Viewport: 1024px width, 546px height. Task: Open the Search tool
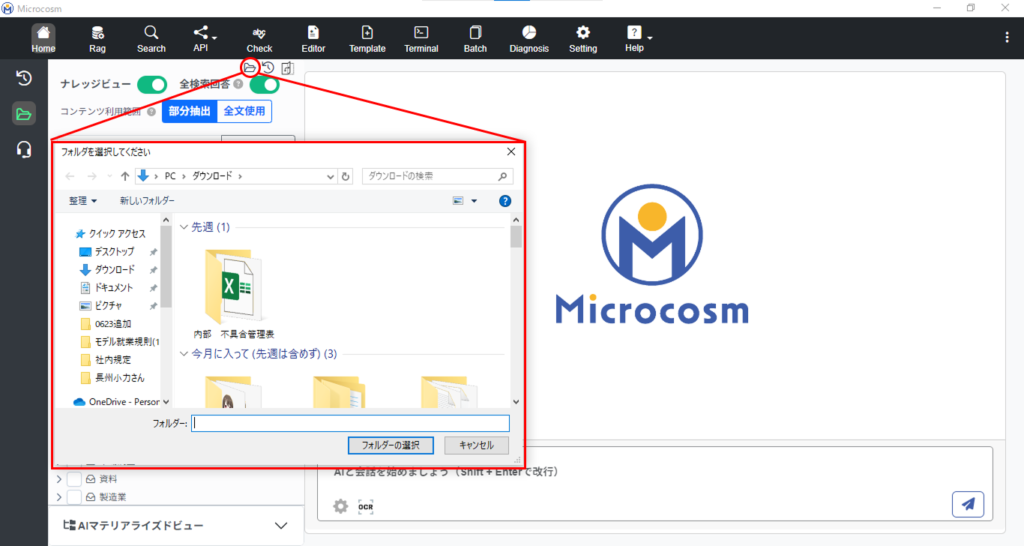coord(151,39)
